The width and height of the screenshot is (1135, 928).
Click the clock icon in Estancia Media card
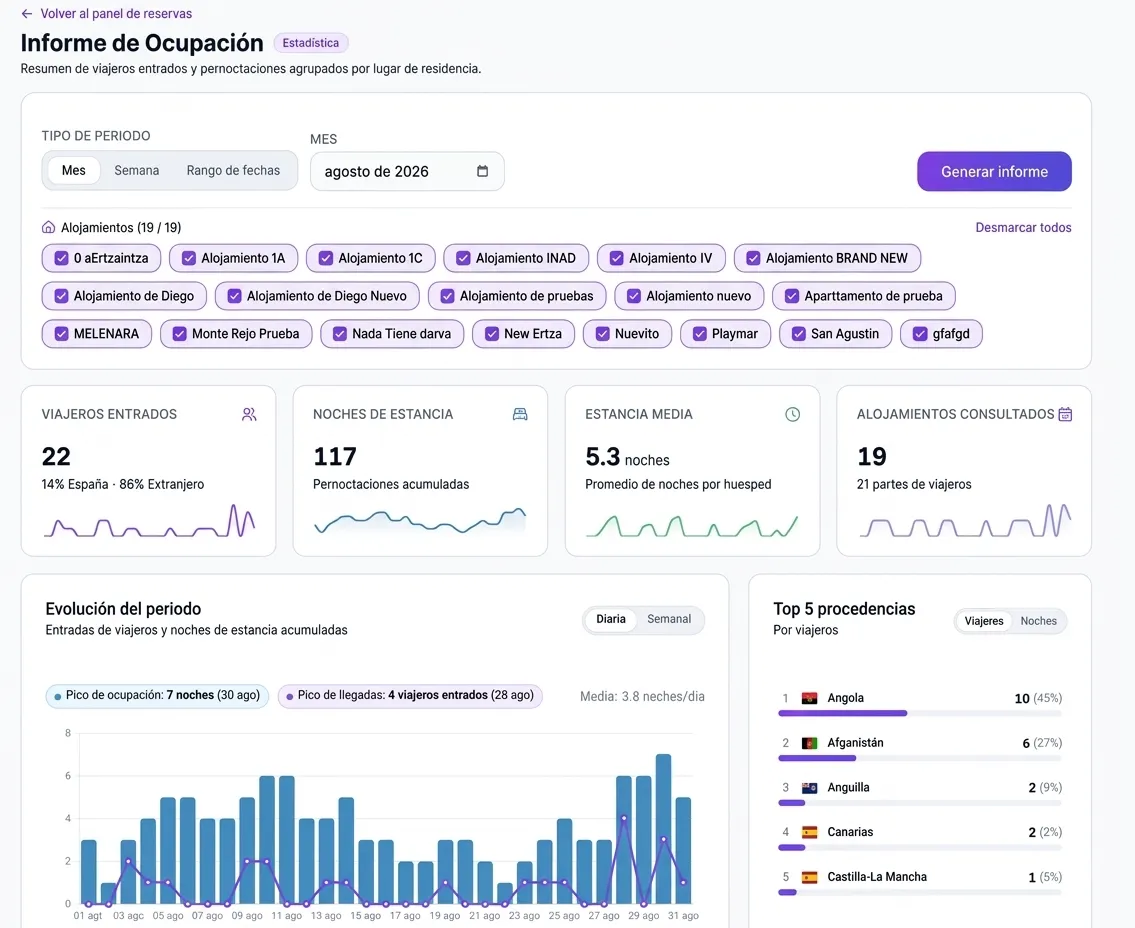[793, 414]
